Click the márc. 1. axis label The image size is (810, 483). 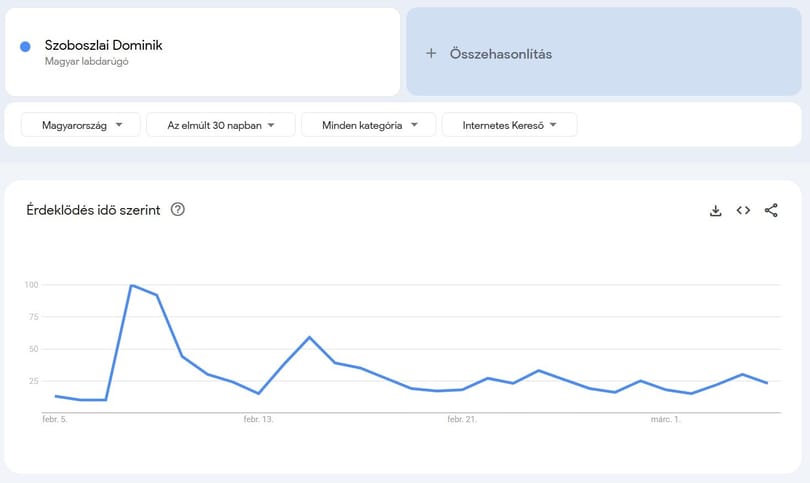(665, 419)
